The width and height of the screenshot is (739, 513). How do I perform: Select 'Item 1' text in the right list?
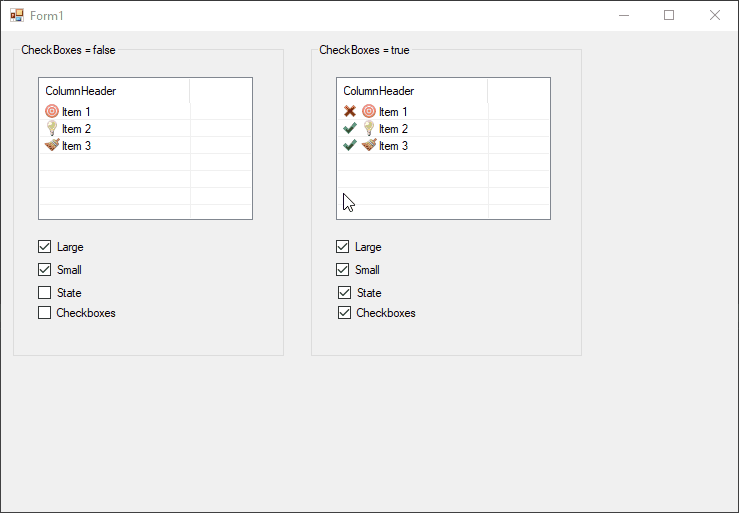pos(393,112)
